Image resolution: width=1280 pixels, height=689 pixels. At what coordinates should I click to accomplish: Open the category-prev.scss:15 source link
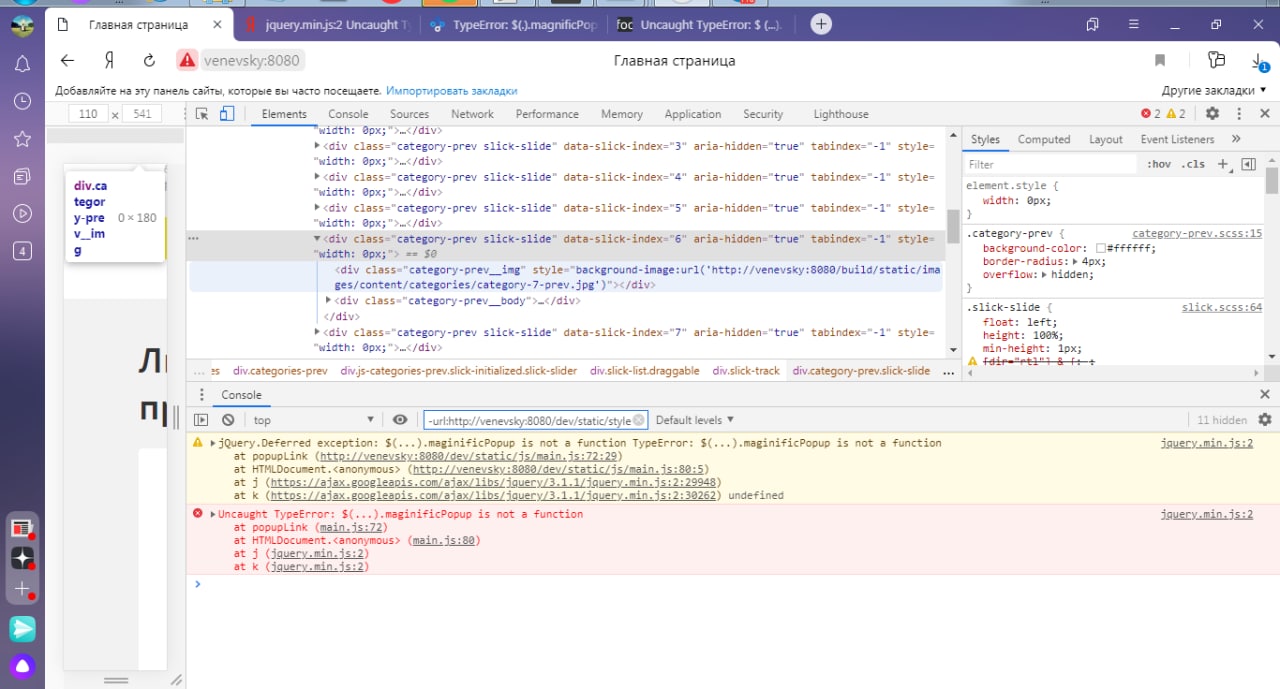1197,233
